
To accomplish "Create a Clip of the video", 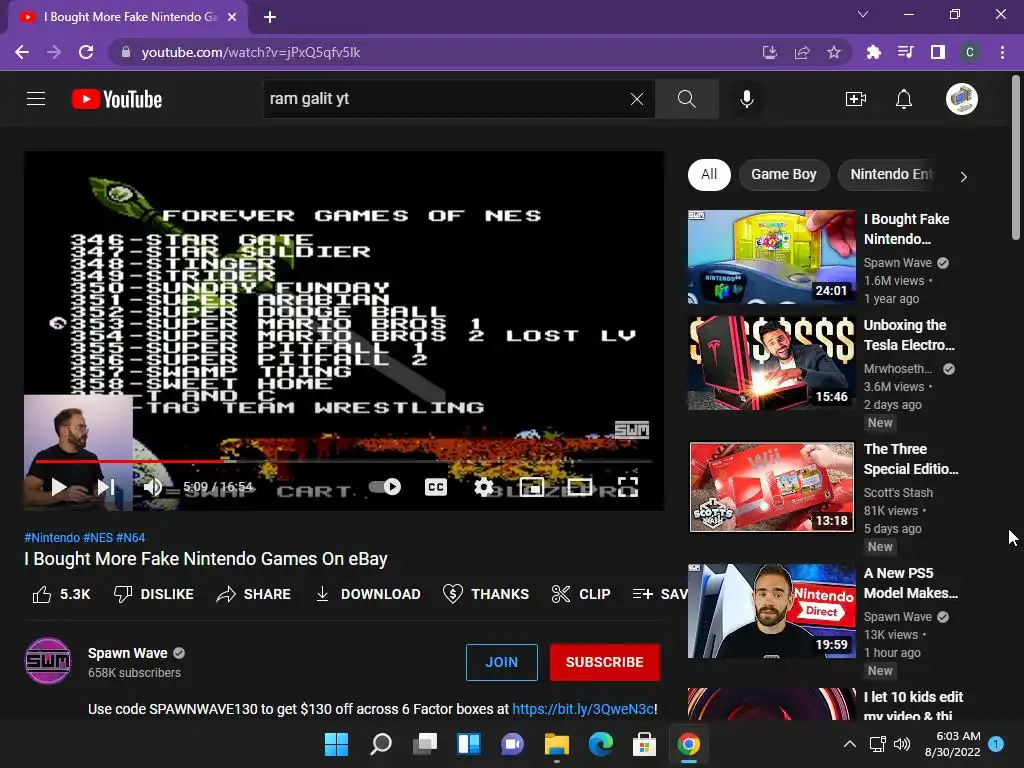I will pyautogui.click(x=581, y=594).
